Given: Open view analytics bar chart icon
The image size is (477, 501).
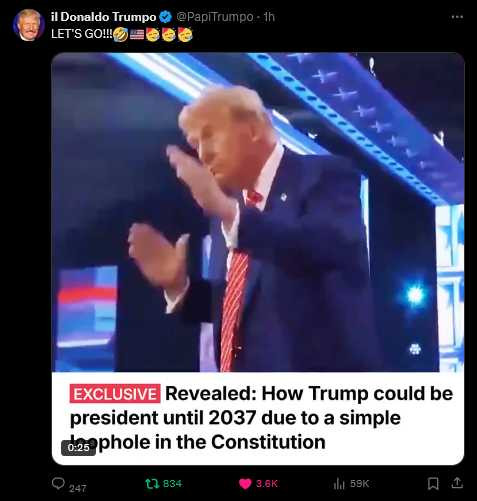Looking at the screenshot, I should pyautogui.click(x=339, y=484).
